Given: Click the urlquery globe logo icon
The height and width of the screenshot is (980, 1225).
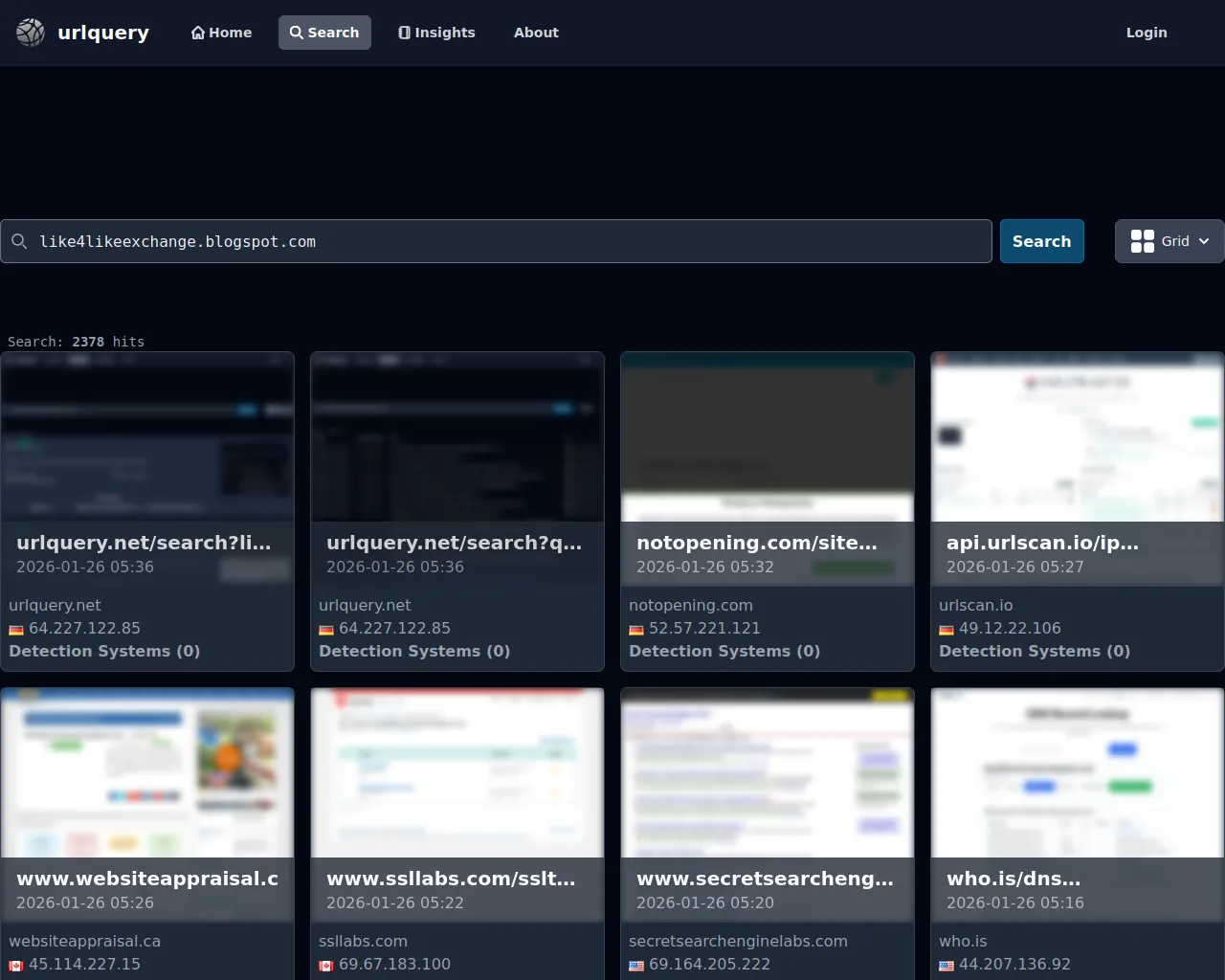Looking at the screenshot, I should [x=31, y=33].
